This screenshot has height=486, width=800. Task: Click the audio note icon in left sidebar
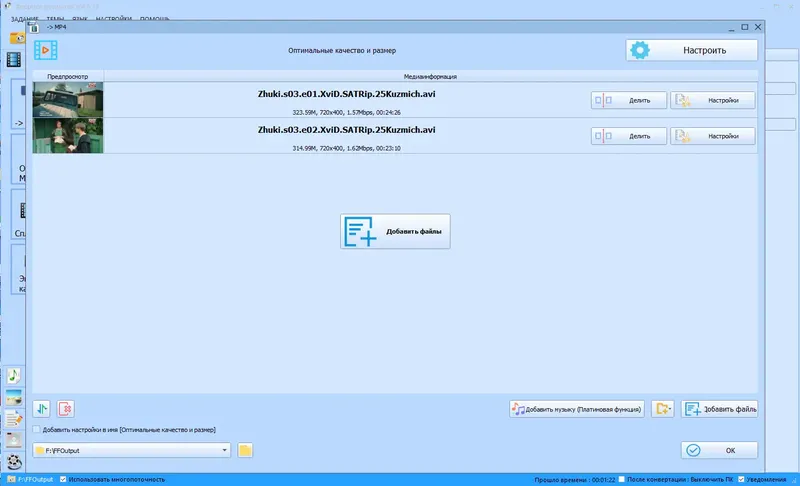click(14, 376)
